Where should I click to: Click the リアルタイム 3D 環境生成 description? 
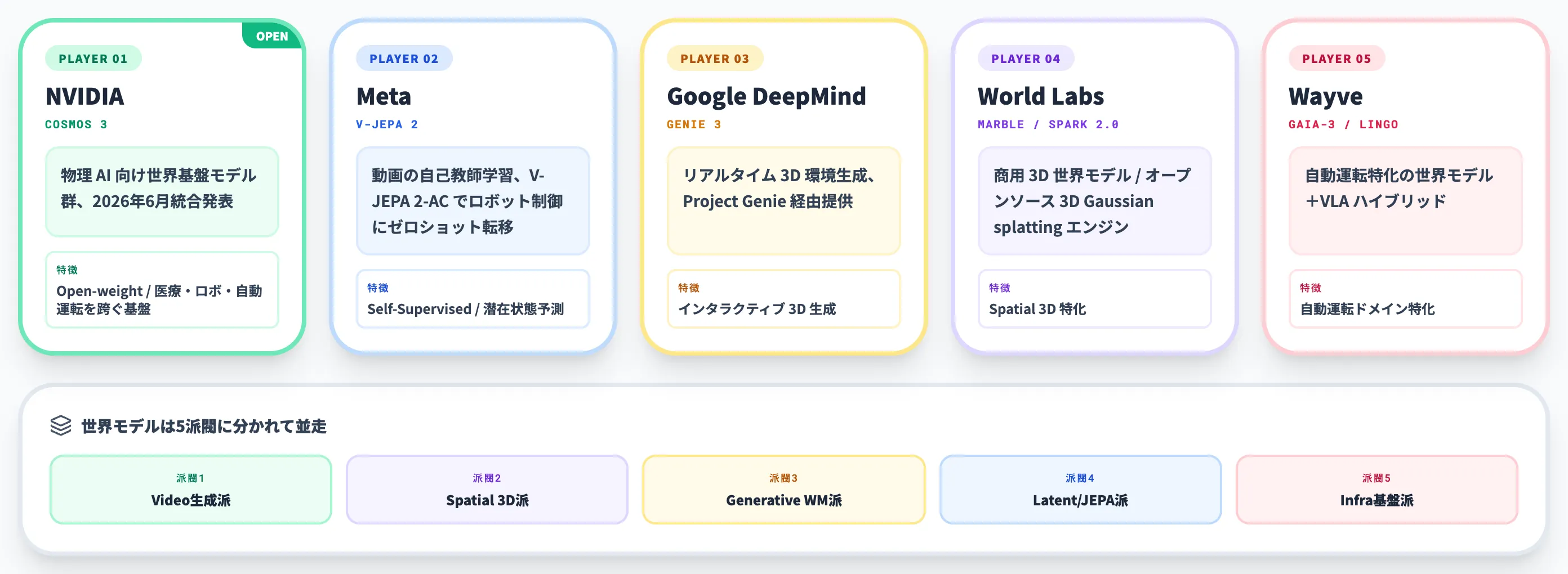coord(783,201)
